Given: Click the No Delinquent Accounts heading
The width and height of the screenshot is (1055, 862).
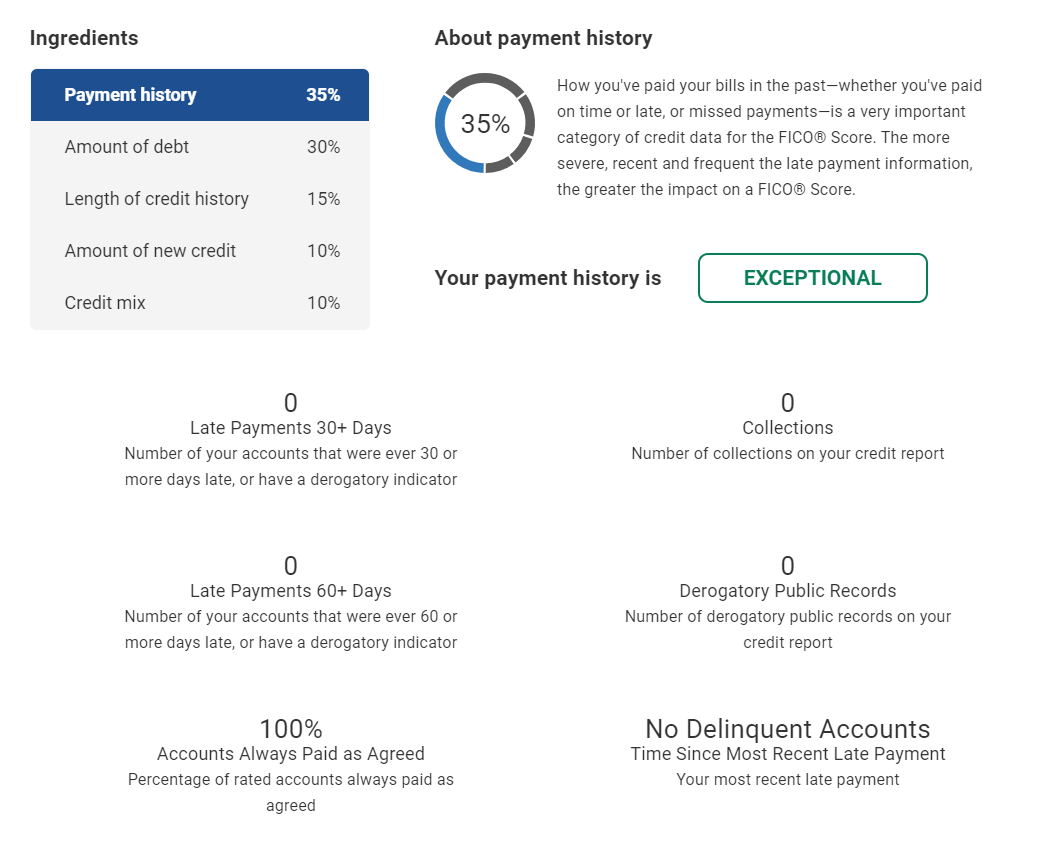Looking at the screenshot, I should [x=787, y=729].
